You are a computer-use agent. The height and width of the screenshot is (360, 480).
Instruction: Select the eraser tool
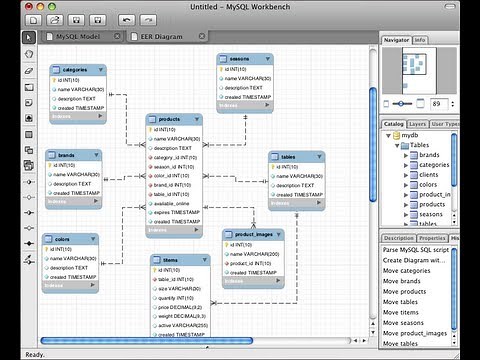click(x=29, y=70)
